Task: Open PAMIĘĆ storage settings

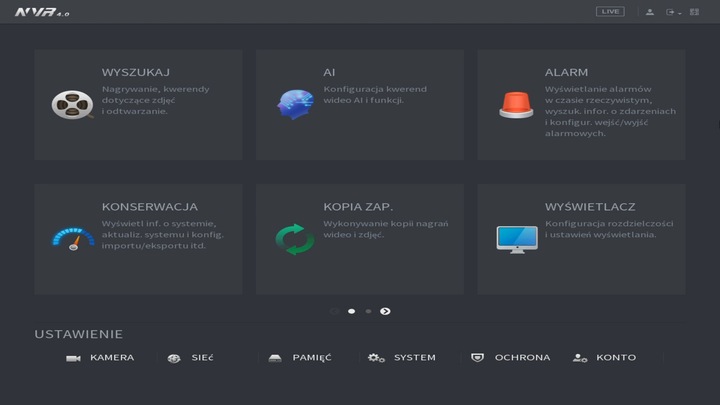Action: [x=300, y=358]
